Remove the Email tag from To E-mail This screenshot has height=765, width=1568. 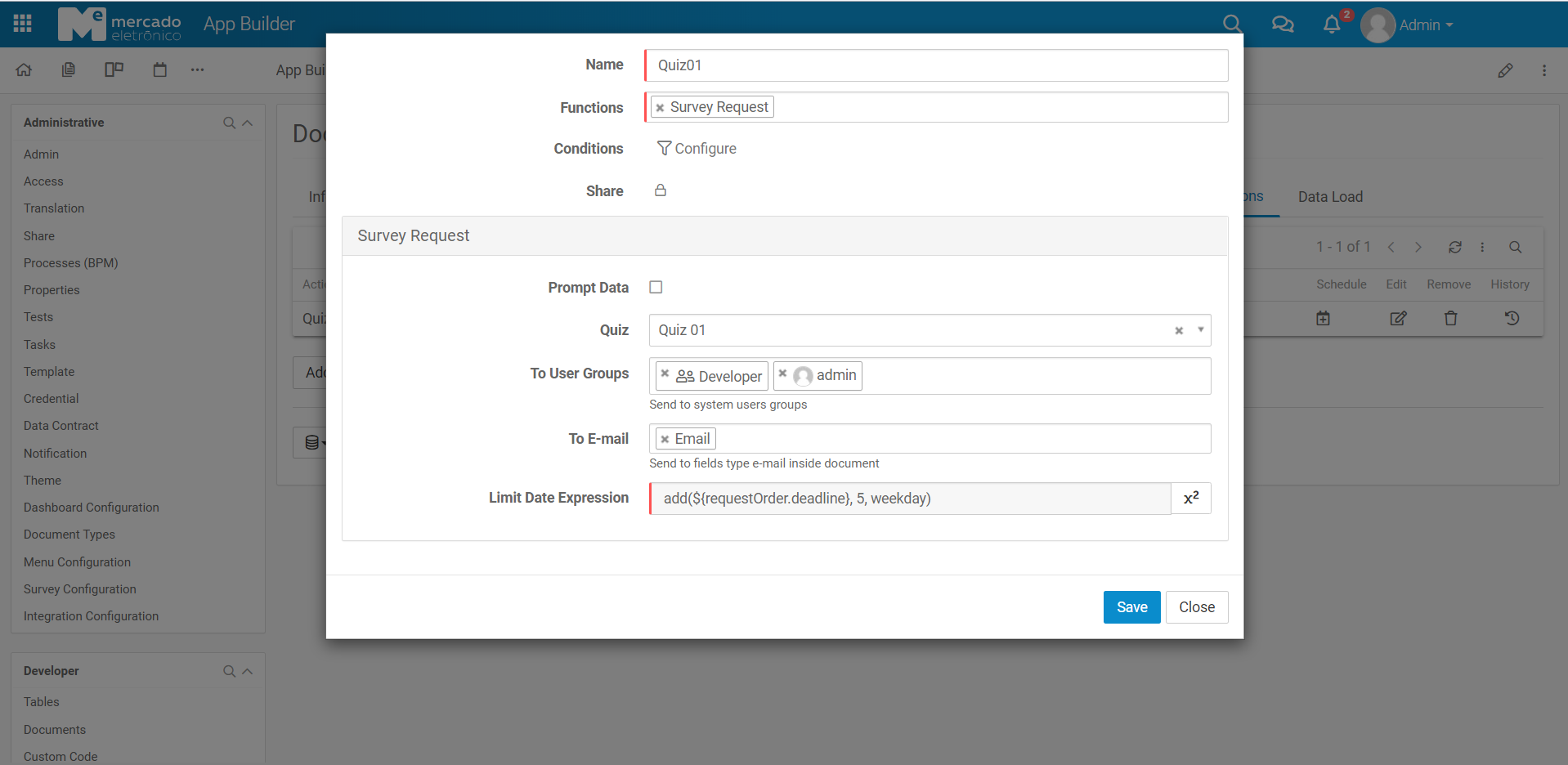click(x=665, y=439)
